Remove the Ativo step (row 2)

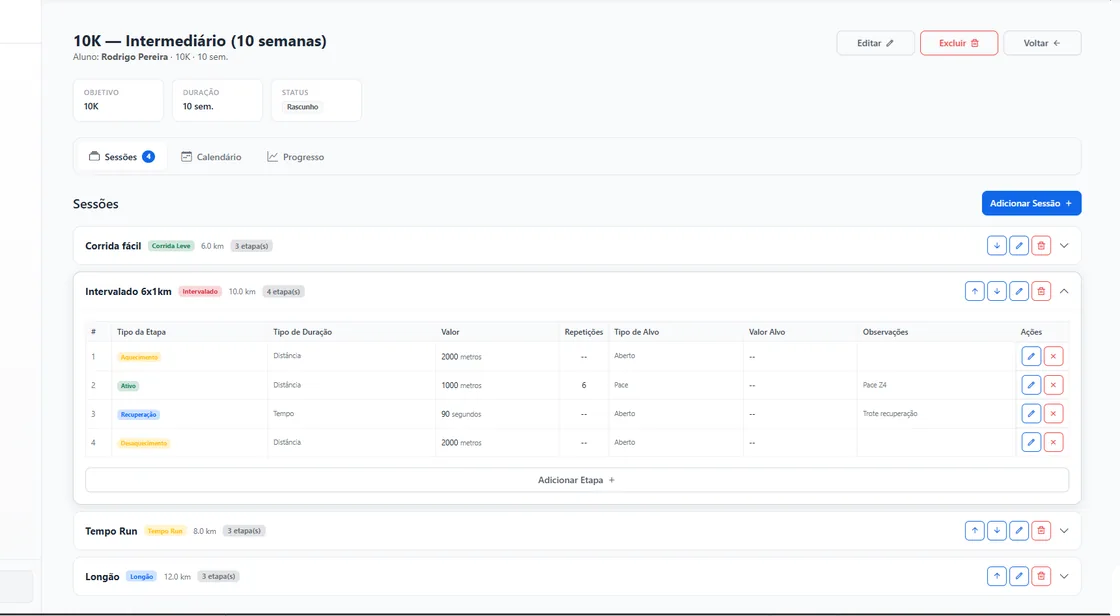pyautogui.click(x=1053, y=385)
